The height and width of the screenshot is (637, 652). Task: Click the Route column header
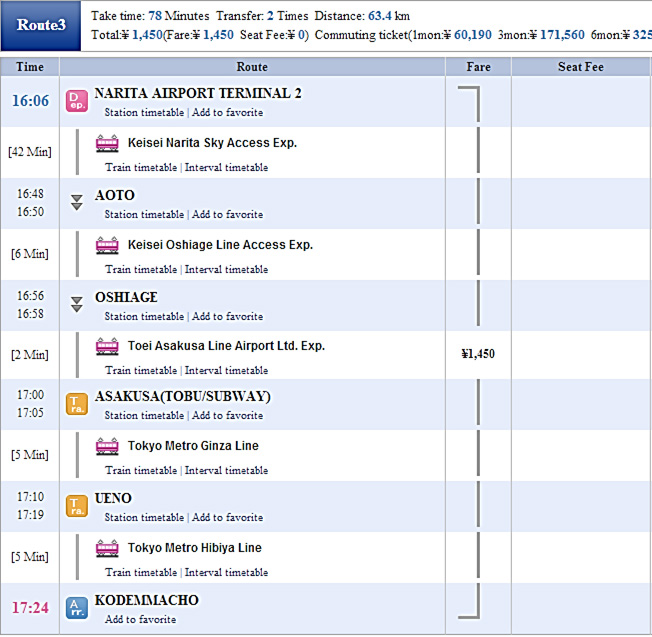(252, 67)
